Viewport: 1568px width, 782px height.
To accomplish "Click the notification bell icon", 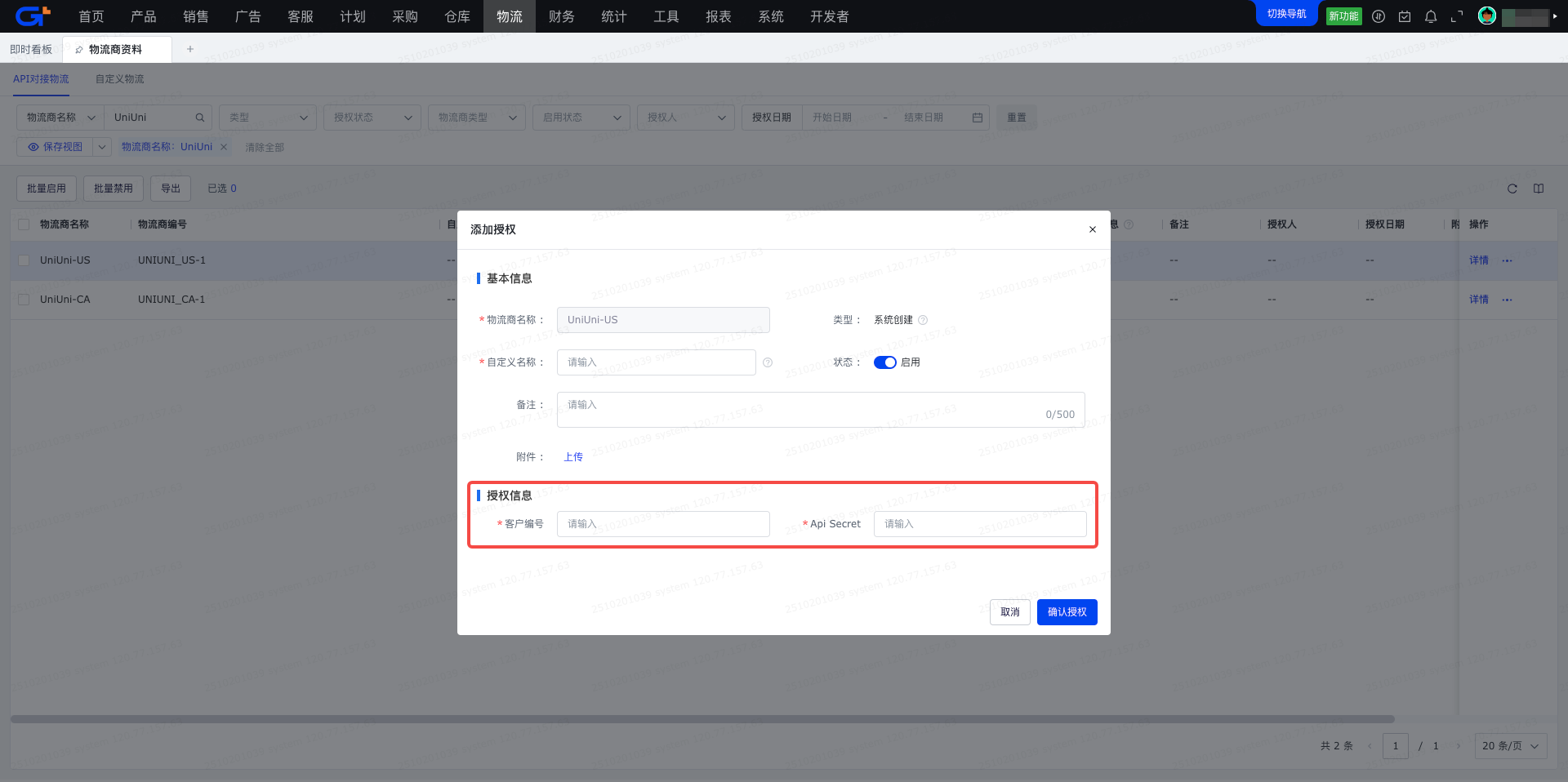I will [1431, 16].
